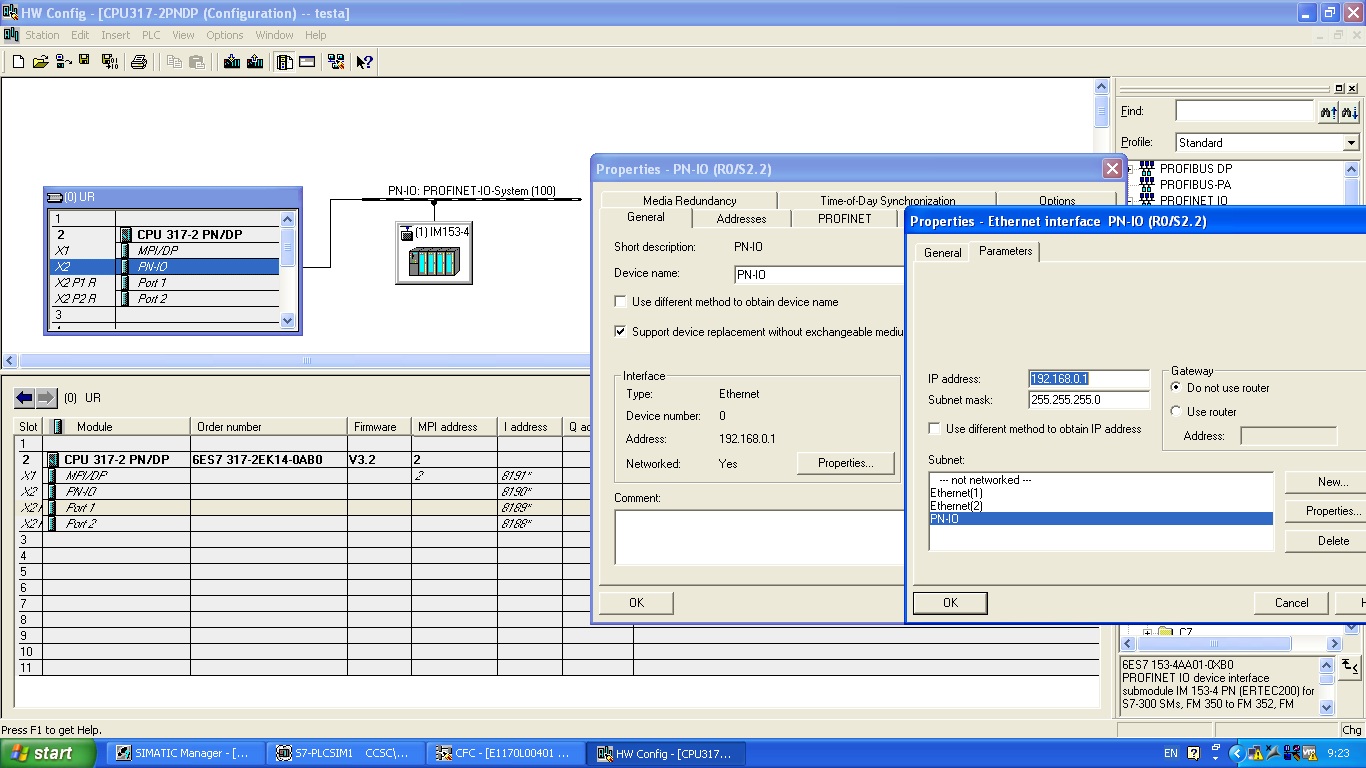Toggle the Catalog view toolbar icon
This screenshot has width=1366, height=768.
click(285, 62)
